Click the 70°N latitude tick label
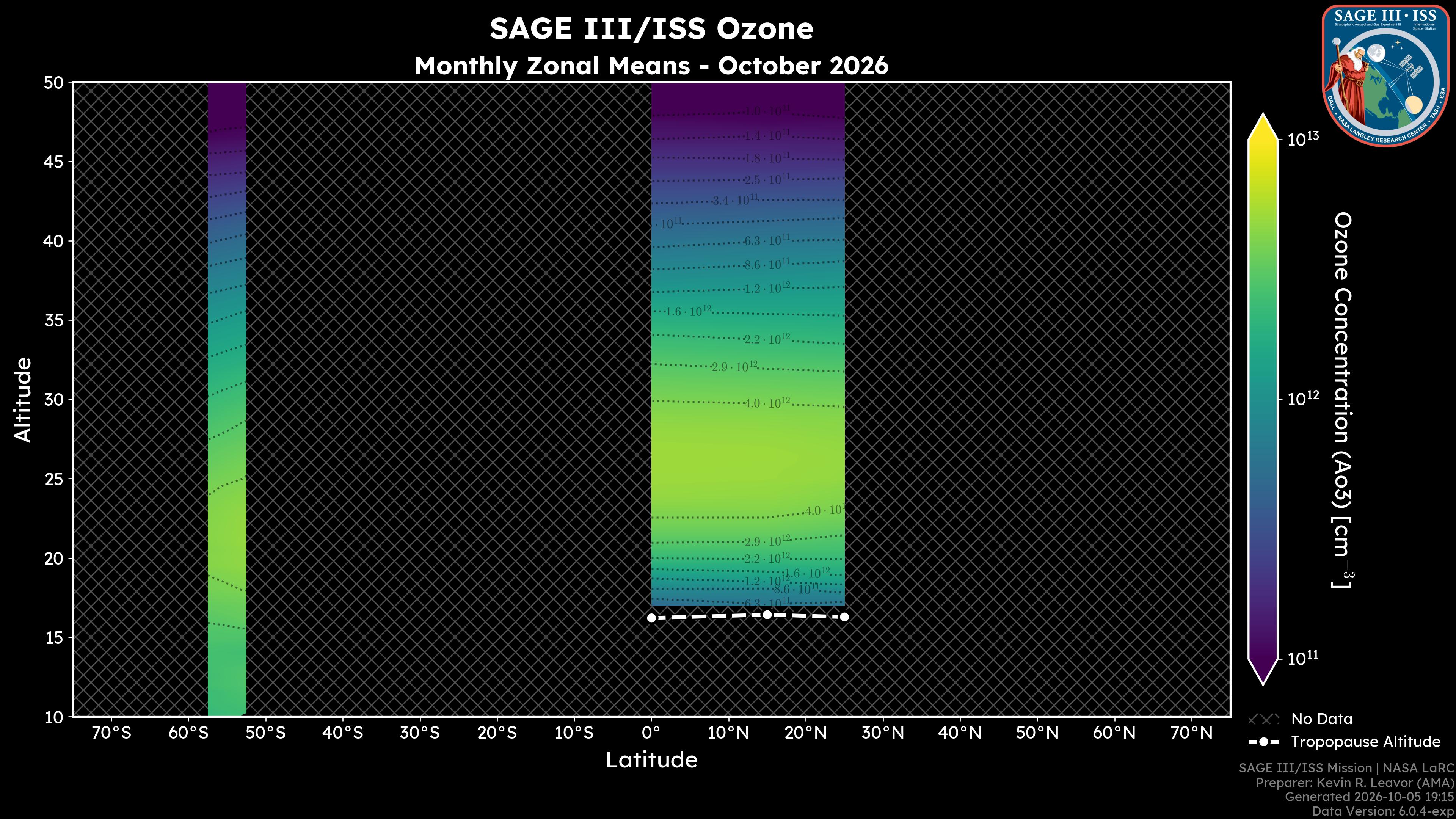This screenshot has width=1456, height=819. click(x=1191, y=733)
